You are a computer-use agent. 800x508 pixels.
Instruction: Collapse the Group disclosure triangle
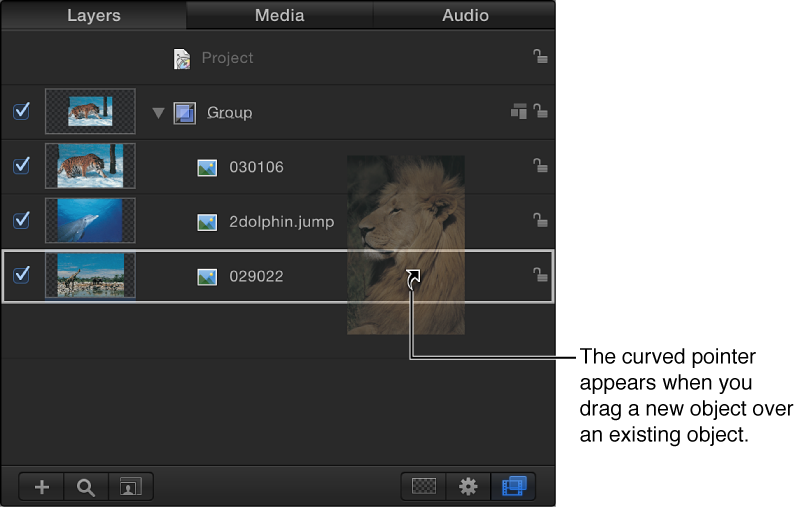(x=158, y=113)
